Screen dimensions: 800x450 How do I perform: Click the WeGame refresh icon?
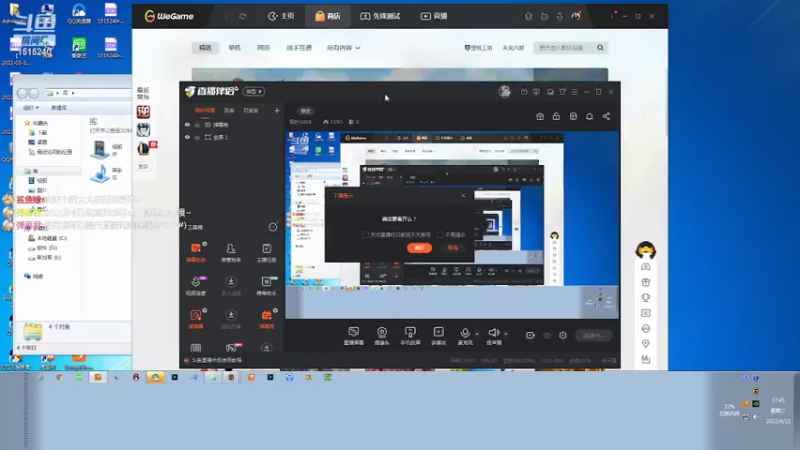pos(243,16)
